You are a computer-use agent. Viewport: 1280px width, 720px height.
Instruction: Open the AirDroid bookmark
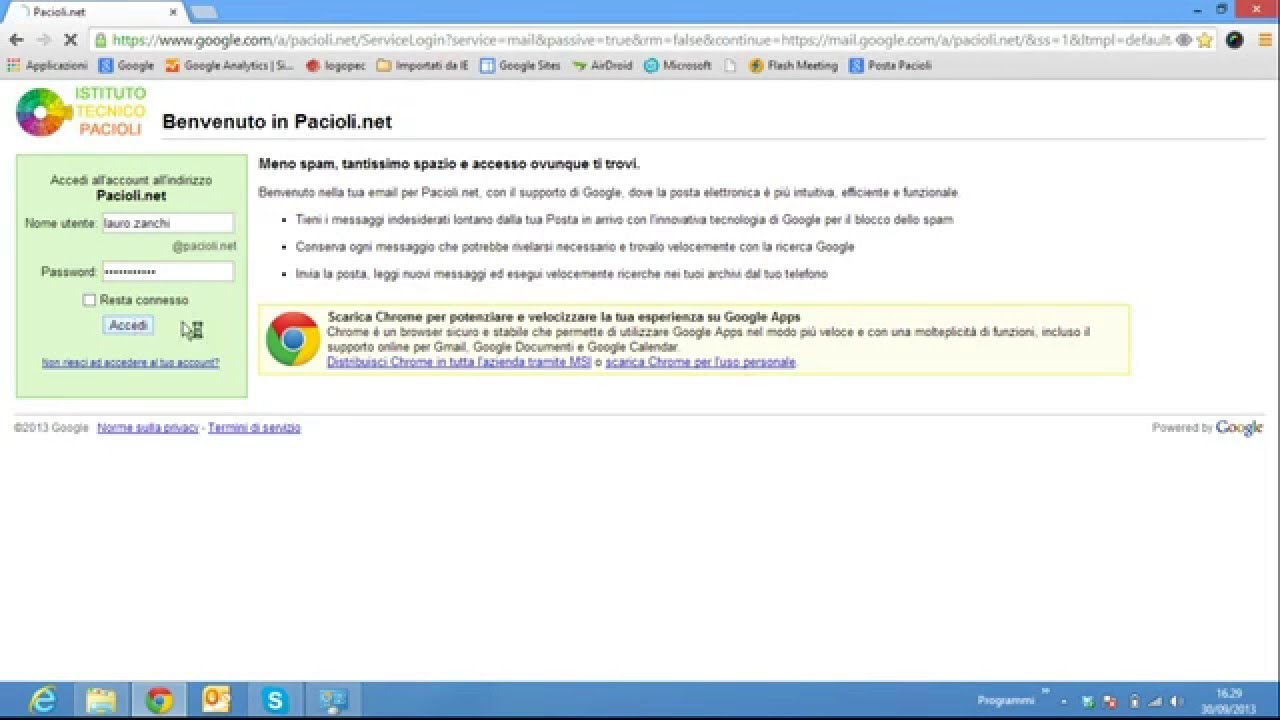[x=603, y=65]
